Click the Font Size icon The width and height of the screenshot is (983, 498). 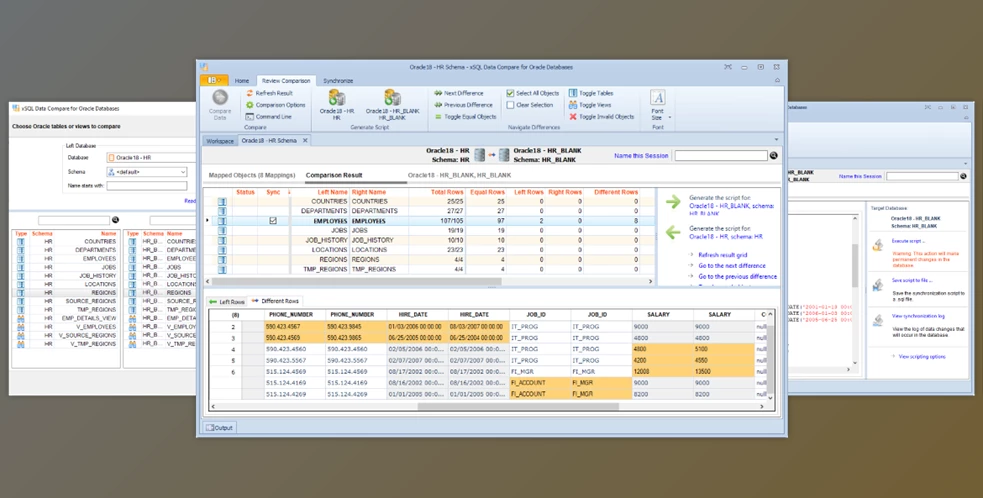coord(657,97)
